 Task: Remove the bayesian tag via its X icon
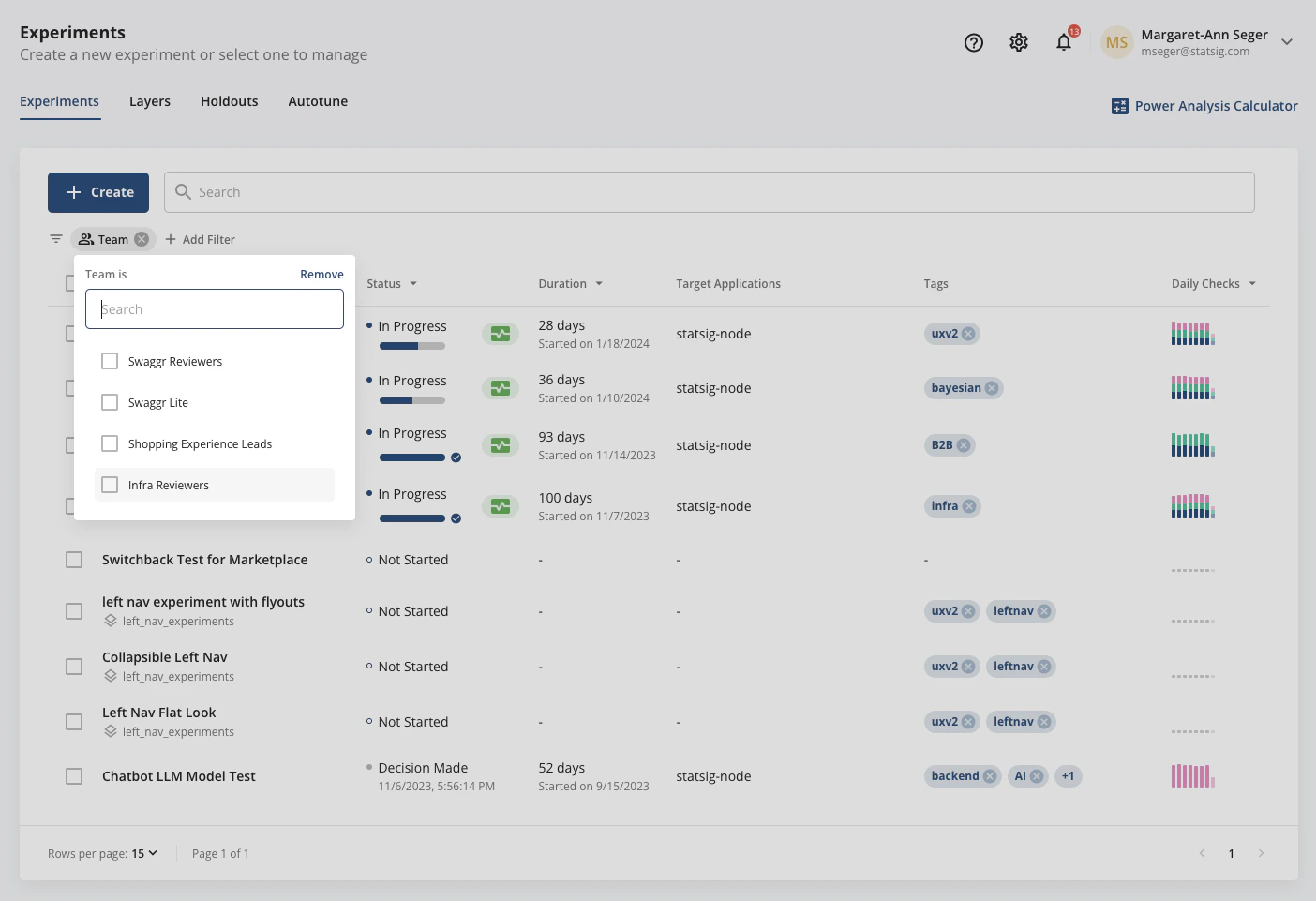click(992, 387)
